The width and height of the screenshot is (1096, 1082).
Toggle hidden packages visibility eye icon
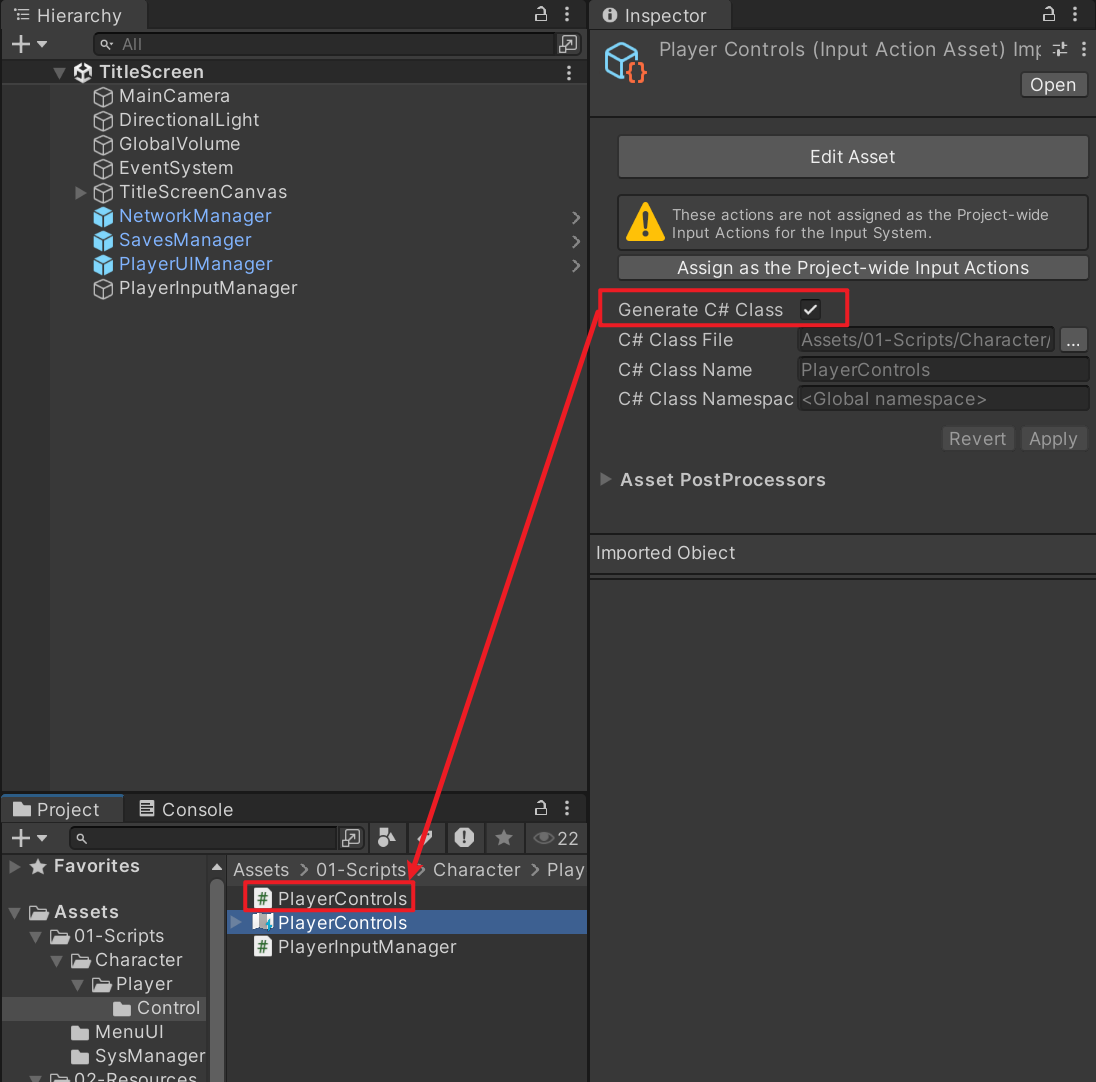click(x=556, y=838)
